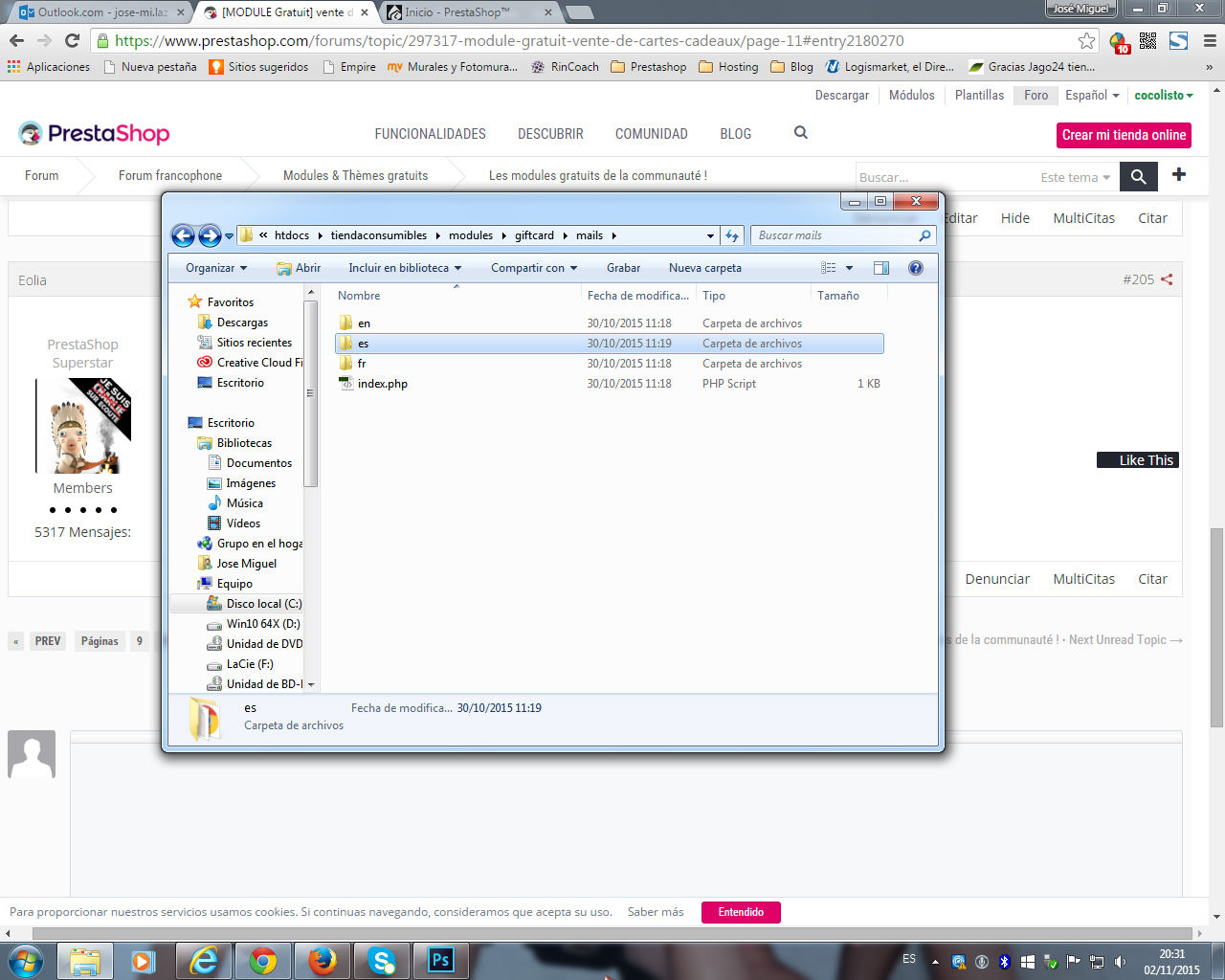This screenshot has width=1225, height=980.
Task: Open the Saber más cookie link
Action: point(656,912)
